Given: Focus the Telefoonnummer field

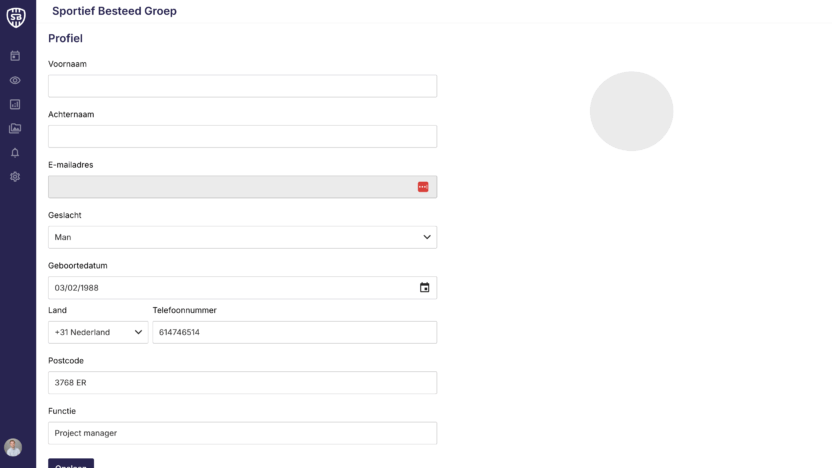Looking at the screenshot, I should tap(294, 332).
